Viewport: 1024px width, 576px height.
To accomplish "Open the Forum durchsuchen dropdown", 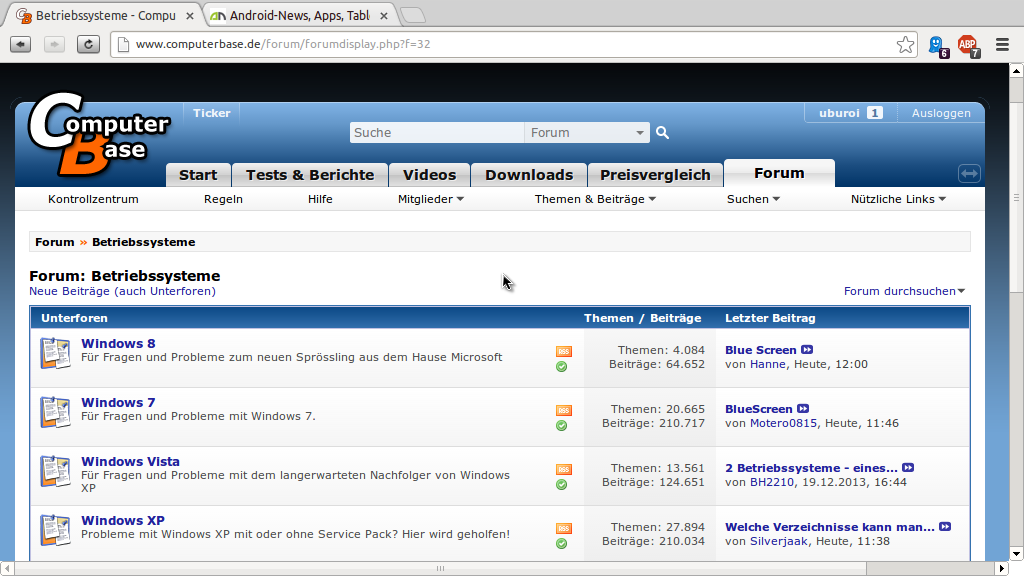I will click(904, 291).
